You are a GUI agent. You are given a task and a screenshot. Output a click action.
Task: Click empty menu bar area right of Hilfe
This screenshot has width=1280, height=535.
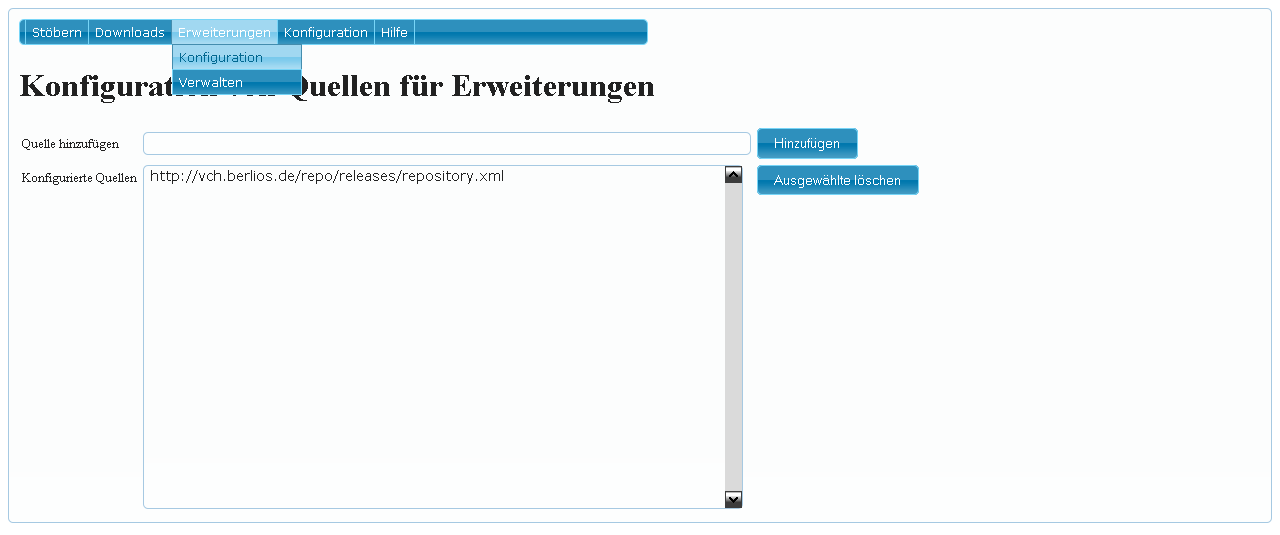click(530, 33)
